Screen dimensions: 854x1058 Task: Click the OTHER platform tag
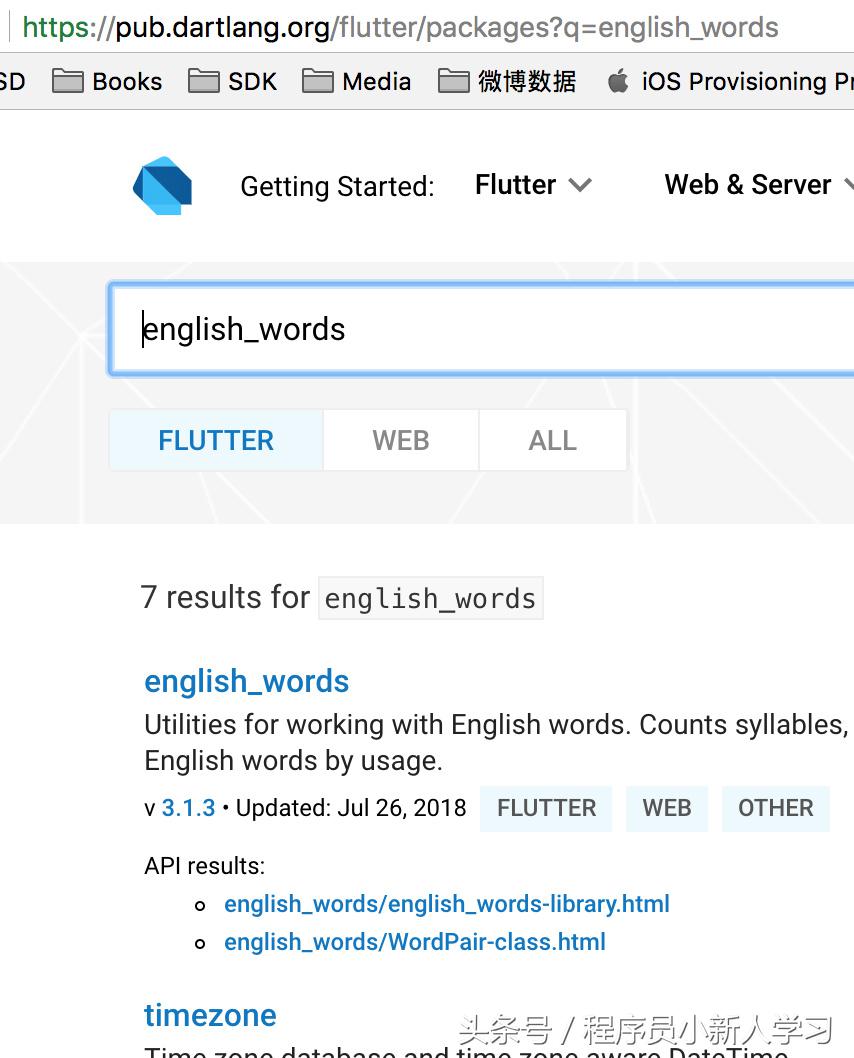[x=776, y=808]
